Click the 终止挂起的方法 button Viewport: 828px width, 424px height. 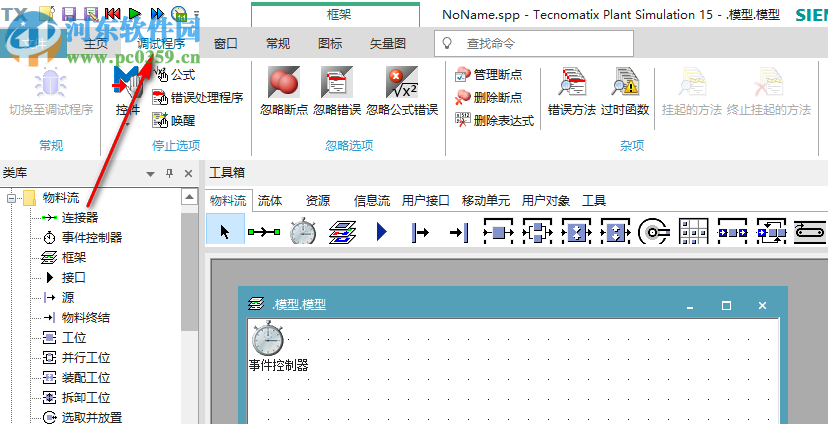click(x=769, y=91)
